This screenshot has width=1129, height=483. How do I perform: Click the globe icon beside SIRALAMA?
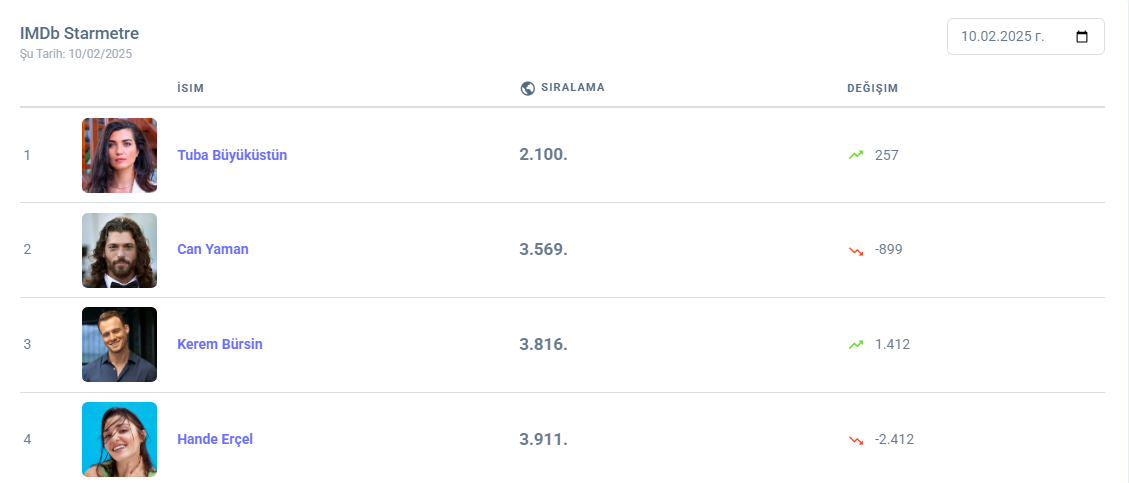click(x=528, y=88)
